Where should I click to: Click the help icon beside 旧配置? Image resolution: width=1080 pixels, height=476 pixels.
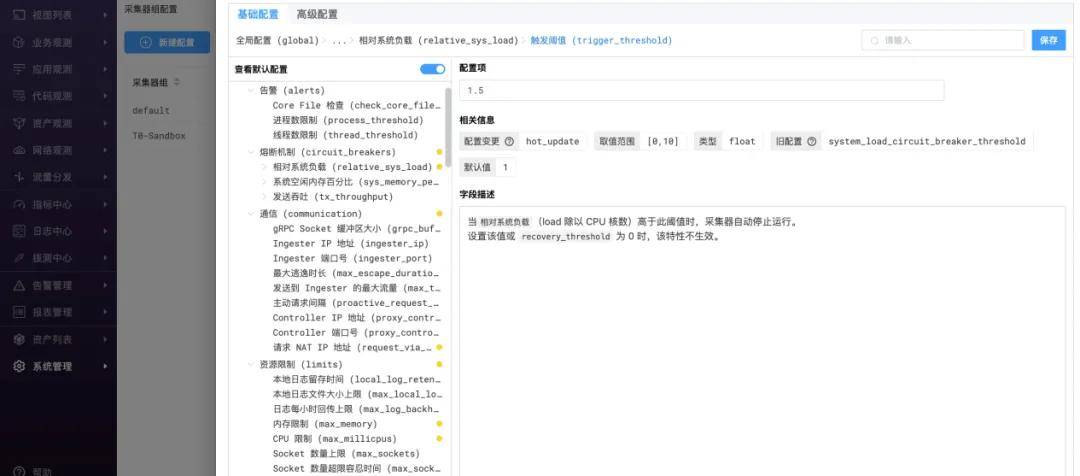pos(812,142)
